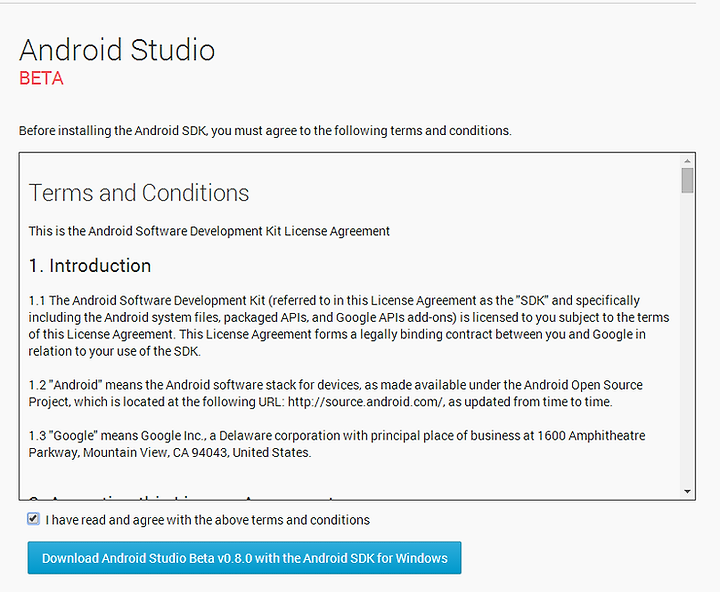The image size is (720, 592).
Task: Click the terms box scrollbar thumb
Action: pyautogui.click(x=687, y=180)
